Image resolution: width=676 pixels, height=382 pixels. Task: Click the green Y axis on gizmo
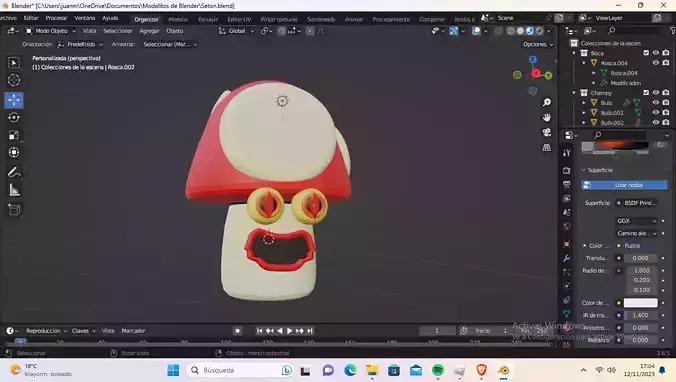pyautogui.click(x=548, y=76)
